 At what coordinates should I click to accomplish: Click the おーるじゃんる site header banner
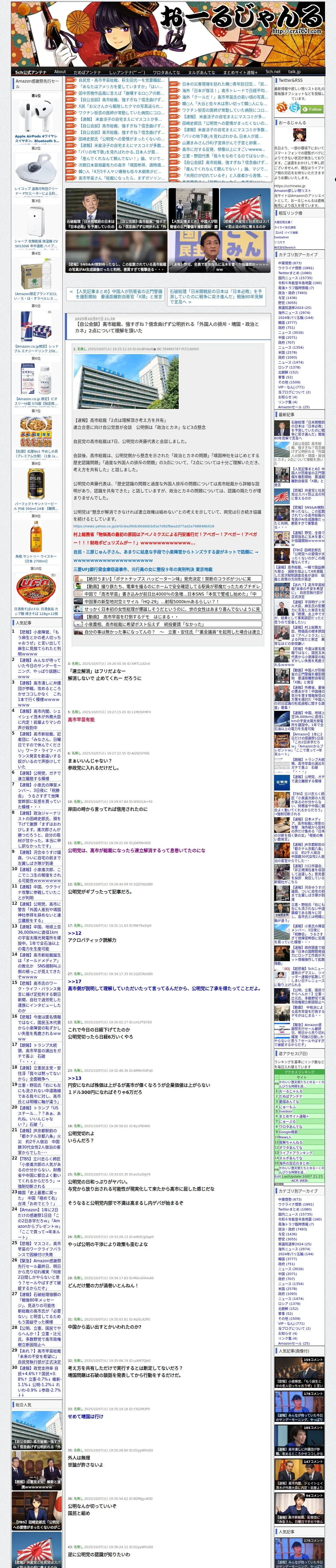click(168, 33)
